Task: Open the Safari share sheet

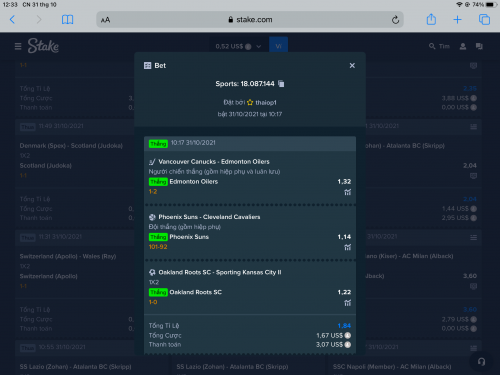Action: pyautogui.click(x=431, y=19)
